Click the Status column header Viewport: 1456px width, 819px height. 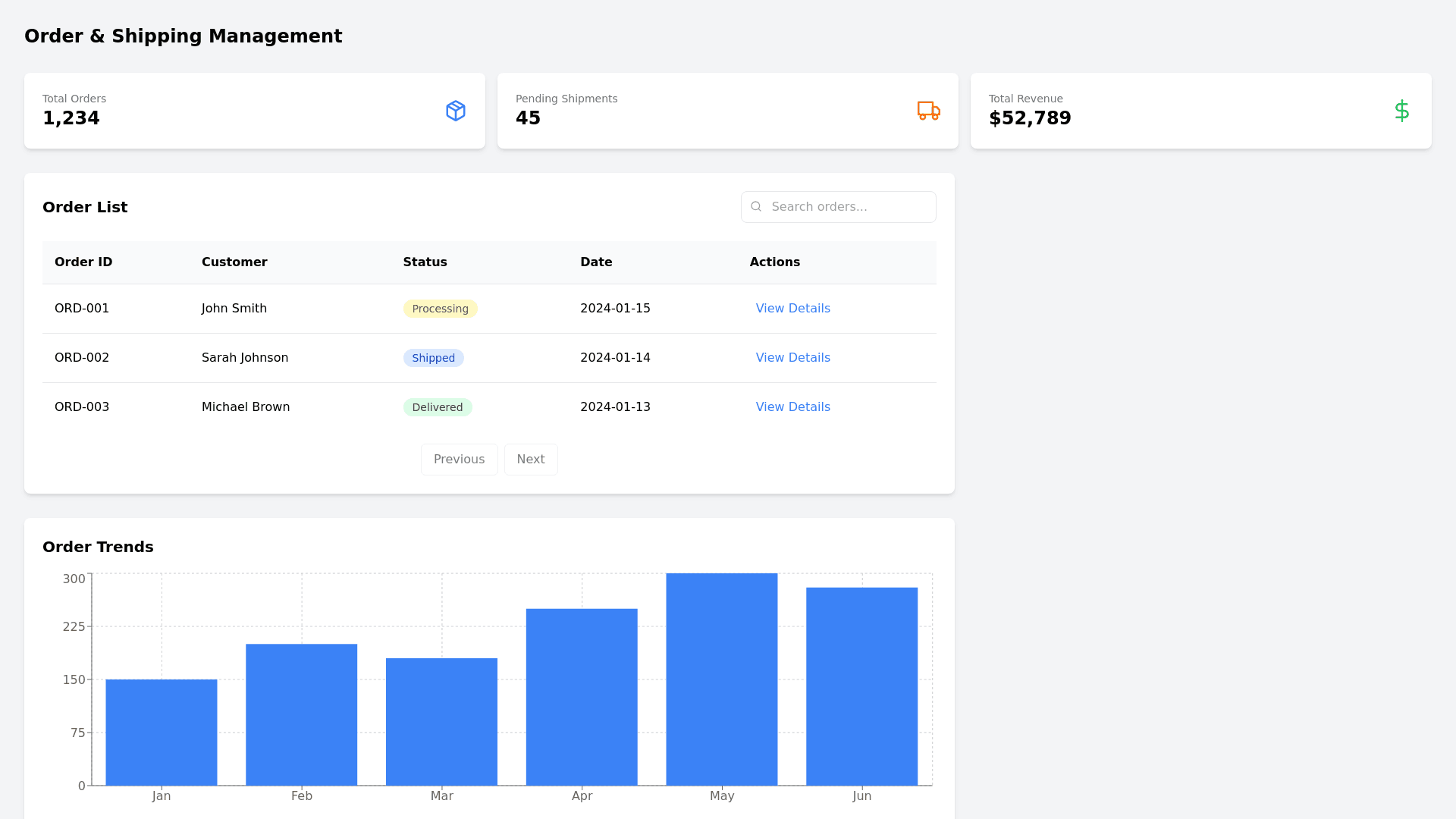pos(425,262)
